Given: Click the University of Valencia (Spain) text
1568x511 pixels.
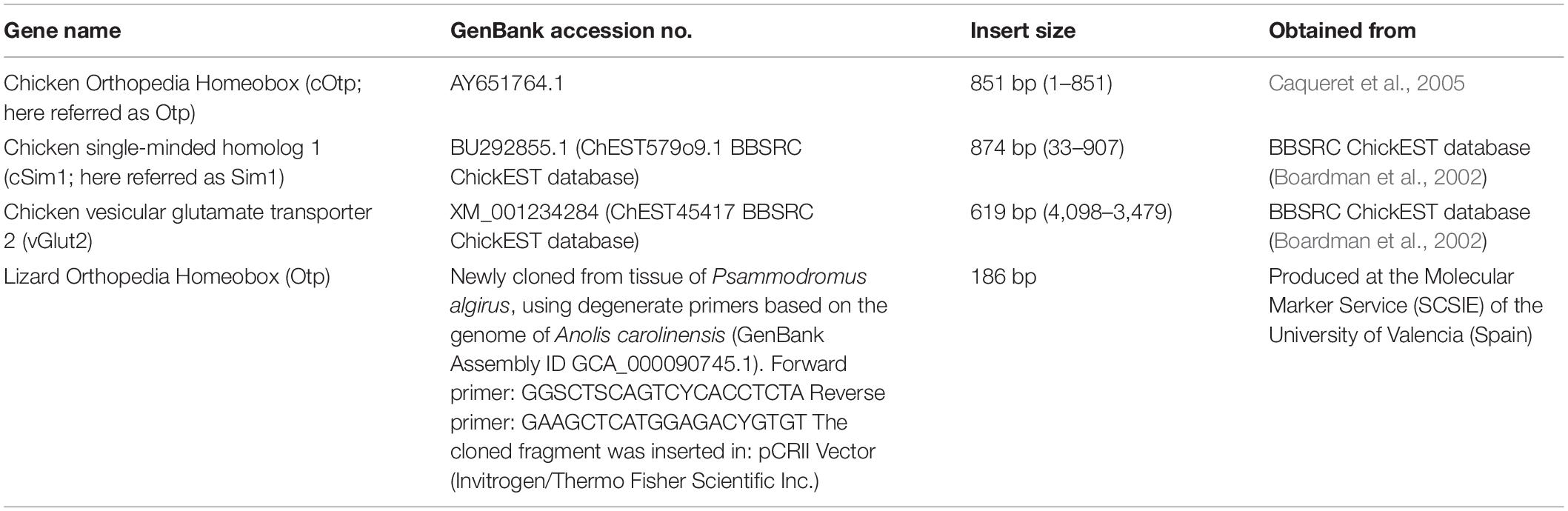Looking at the screenshot, I should [1400, 335].
